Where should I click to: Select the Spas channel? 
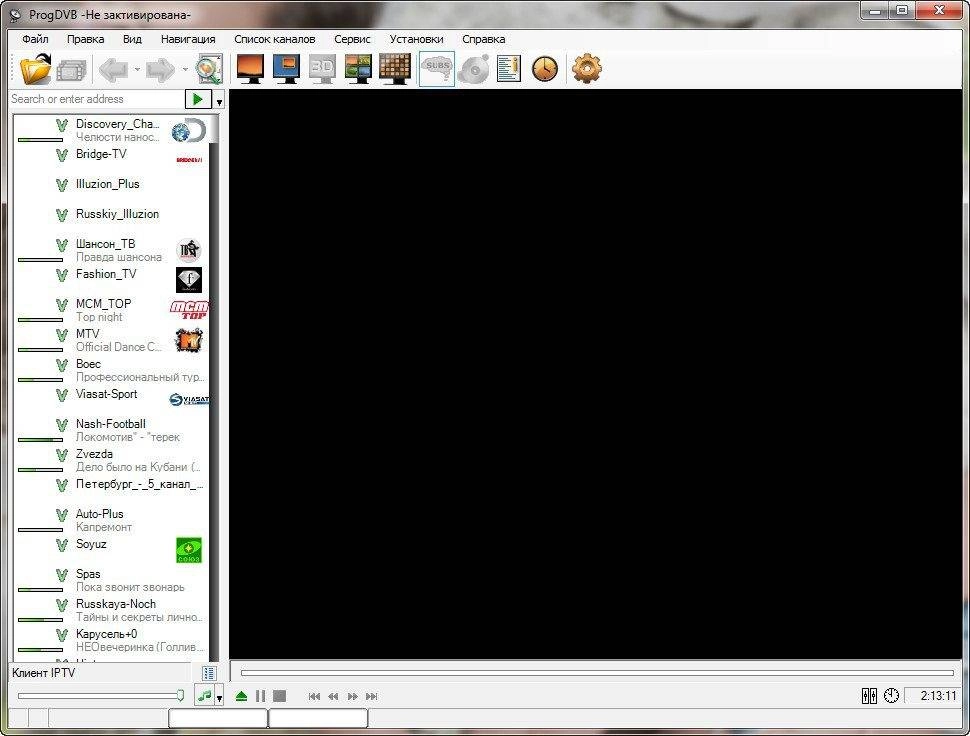tap(111, 580)
